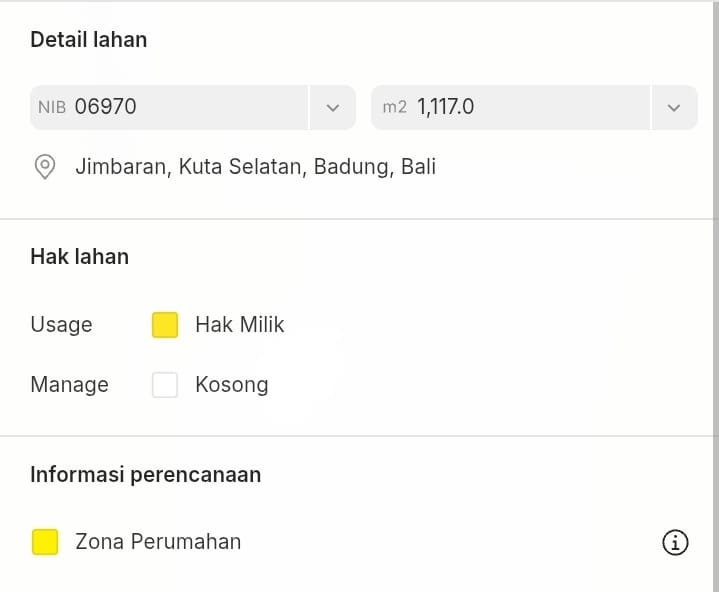Click the yellow Zona Perumahan swatch

pyautogui.click(x=45, y=542)
